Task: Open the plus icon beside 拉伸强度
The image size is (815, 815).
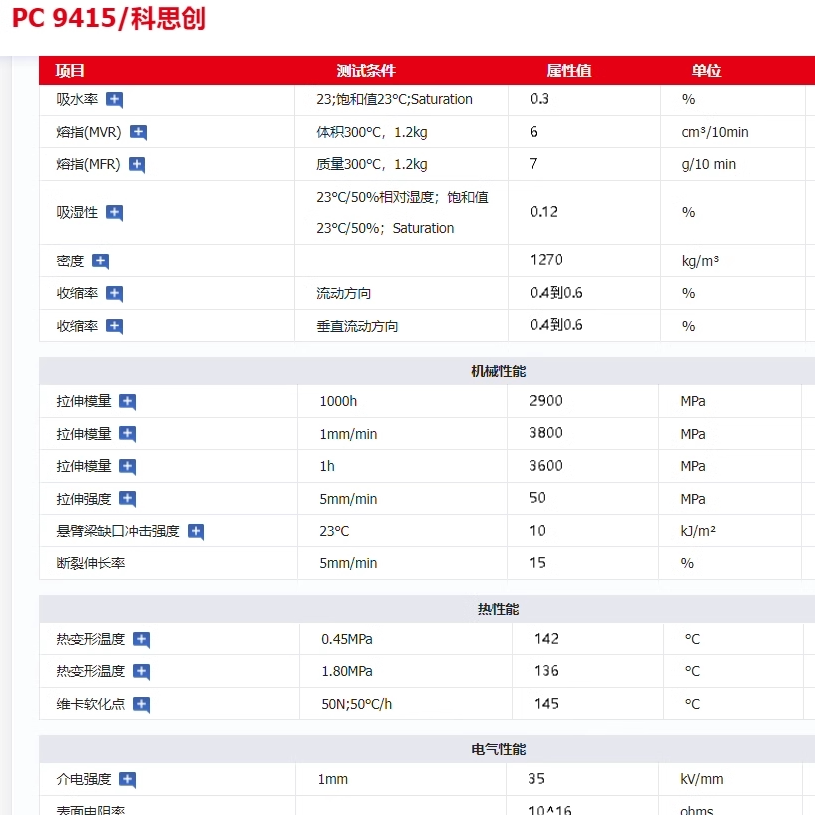Action: [127, 499]
